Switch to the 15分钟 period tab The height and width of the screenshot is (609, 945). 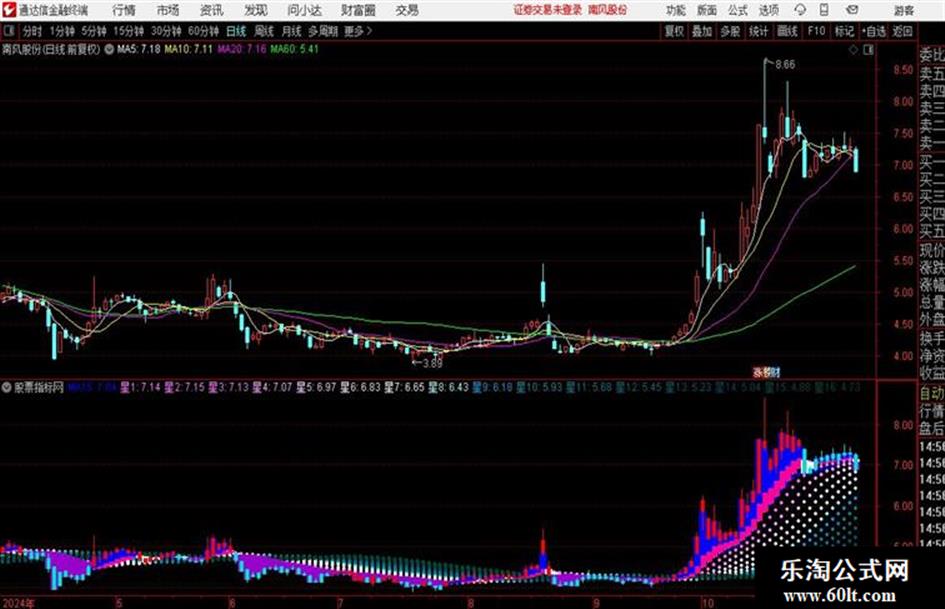(129, 31)
